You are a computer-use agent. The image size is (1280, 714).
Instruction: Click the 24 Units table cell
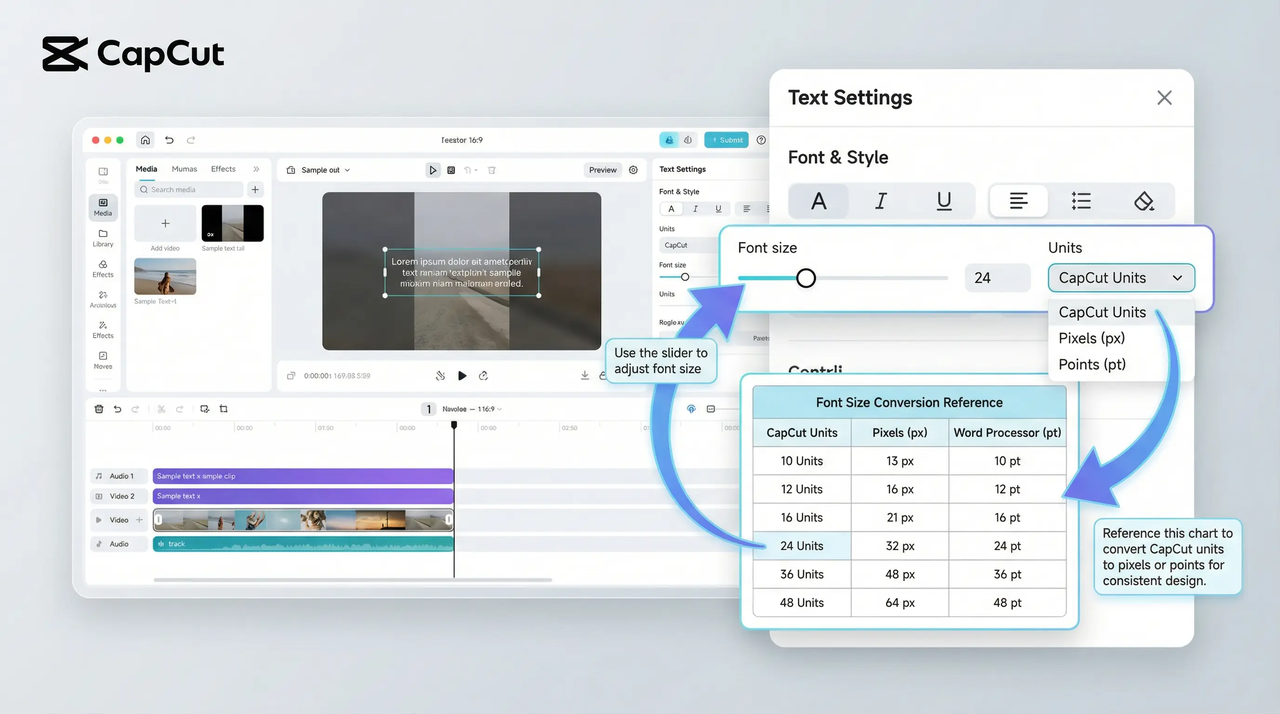(802, 546)
